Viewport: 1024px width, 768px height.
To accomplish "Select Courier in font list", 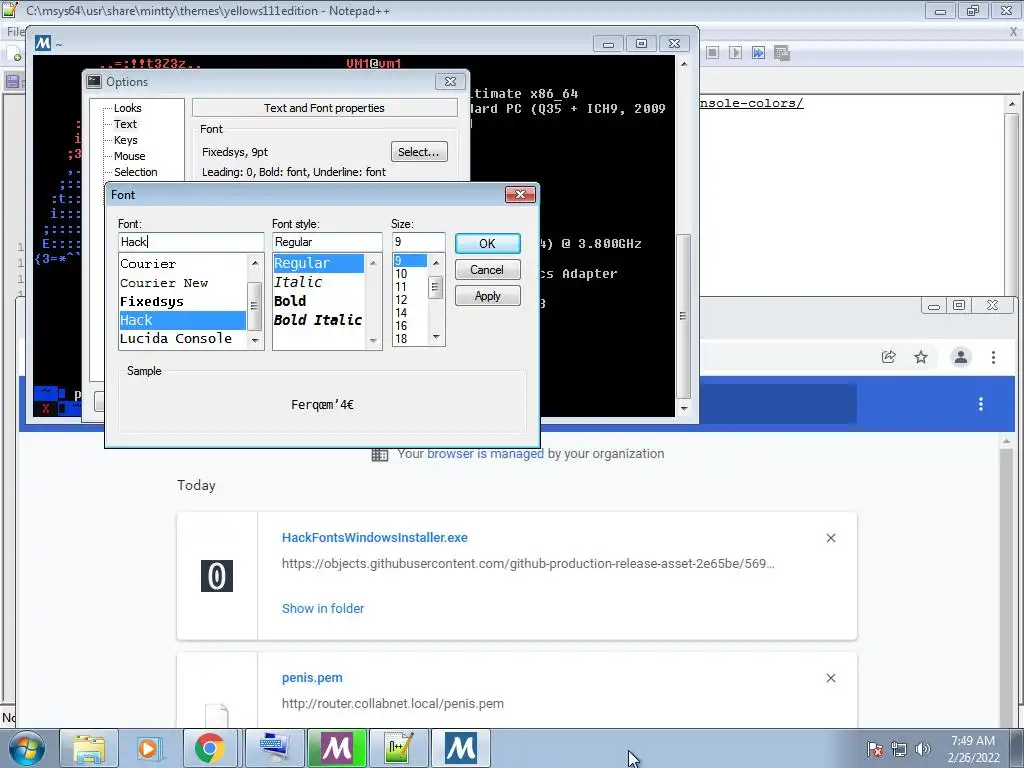I will [183, 264].
